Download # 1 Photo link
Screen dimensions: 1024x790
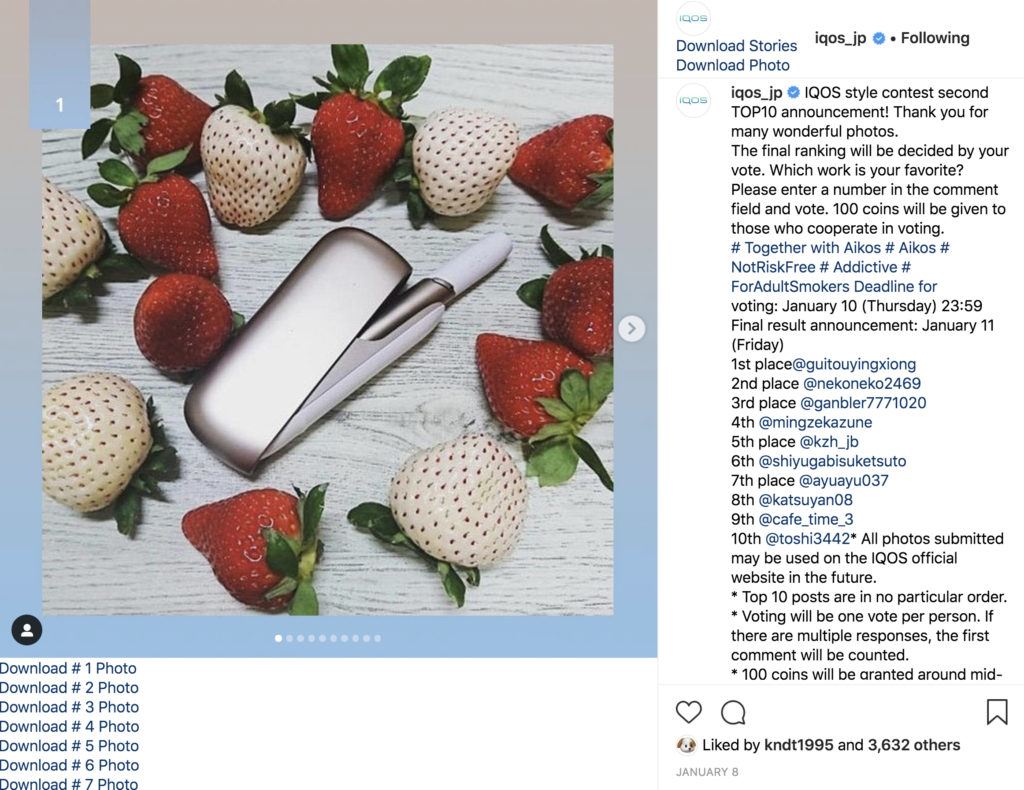tap(68, 668)
